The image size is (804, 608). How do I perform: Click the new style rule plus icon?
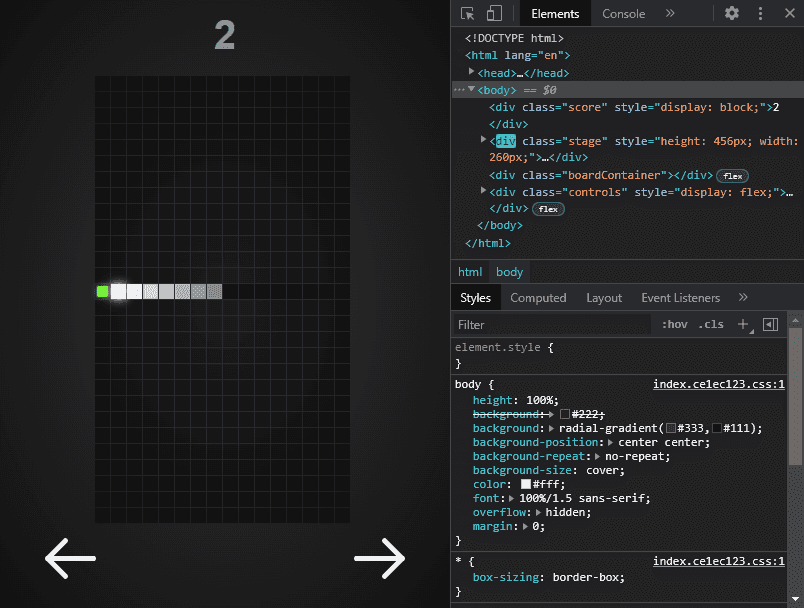click(743, 324)
